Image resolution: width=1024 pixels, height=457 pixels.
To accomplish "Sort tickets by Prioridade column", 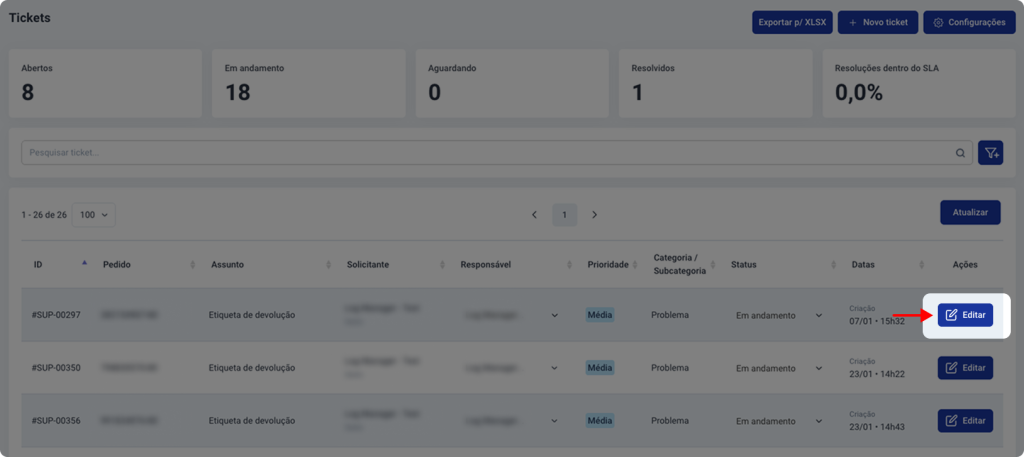I will pos(637,265).
